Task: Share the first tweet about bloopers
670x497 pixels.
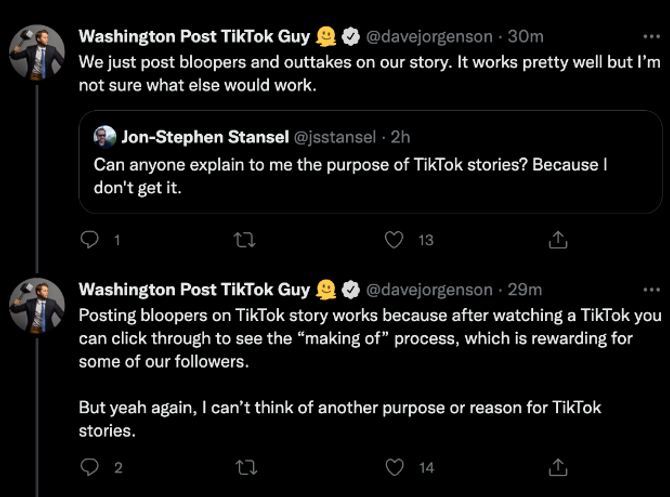Action: (x=558, y=240)
